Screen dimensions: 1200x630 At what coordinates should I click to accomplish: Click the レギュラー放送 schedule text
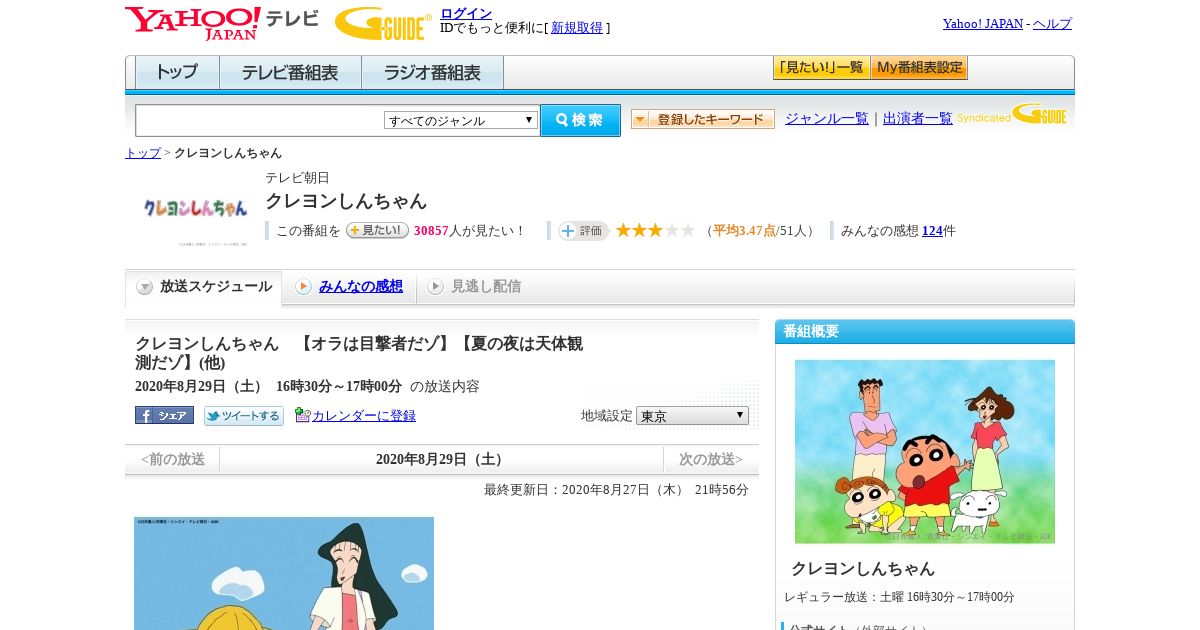[899, 597]
